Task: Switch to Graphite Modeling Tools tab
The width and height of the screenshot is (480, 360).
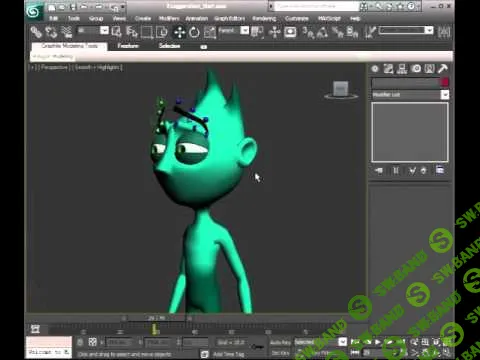Action: point(70,46)
